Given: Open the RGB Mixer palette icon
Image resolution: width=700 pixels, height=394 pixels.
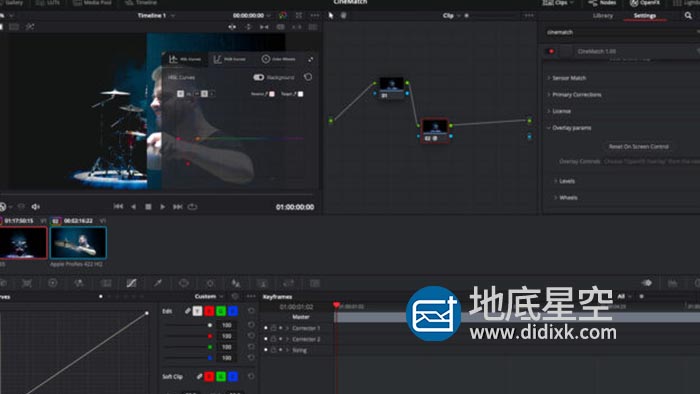Looking at the screenshot, I should click(79, 283).
